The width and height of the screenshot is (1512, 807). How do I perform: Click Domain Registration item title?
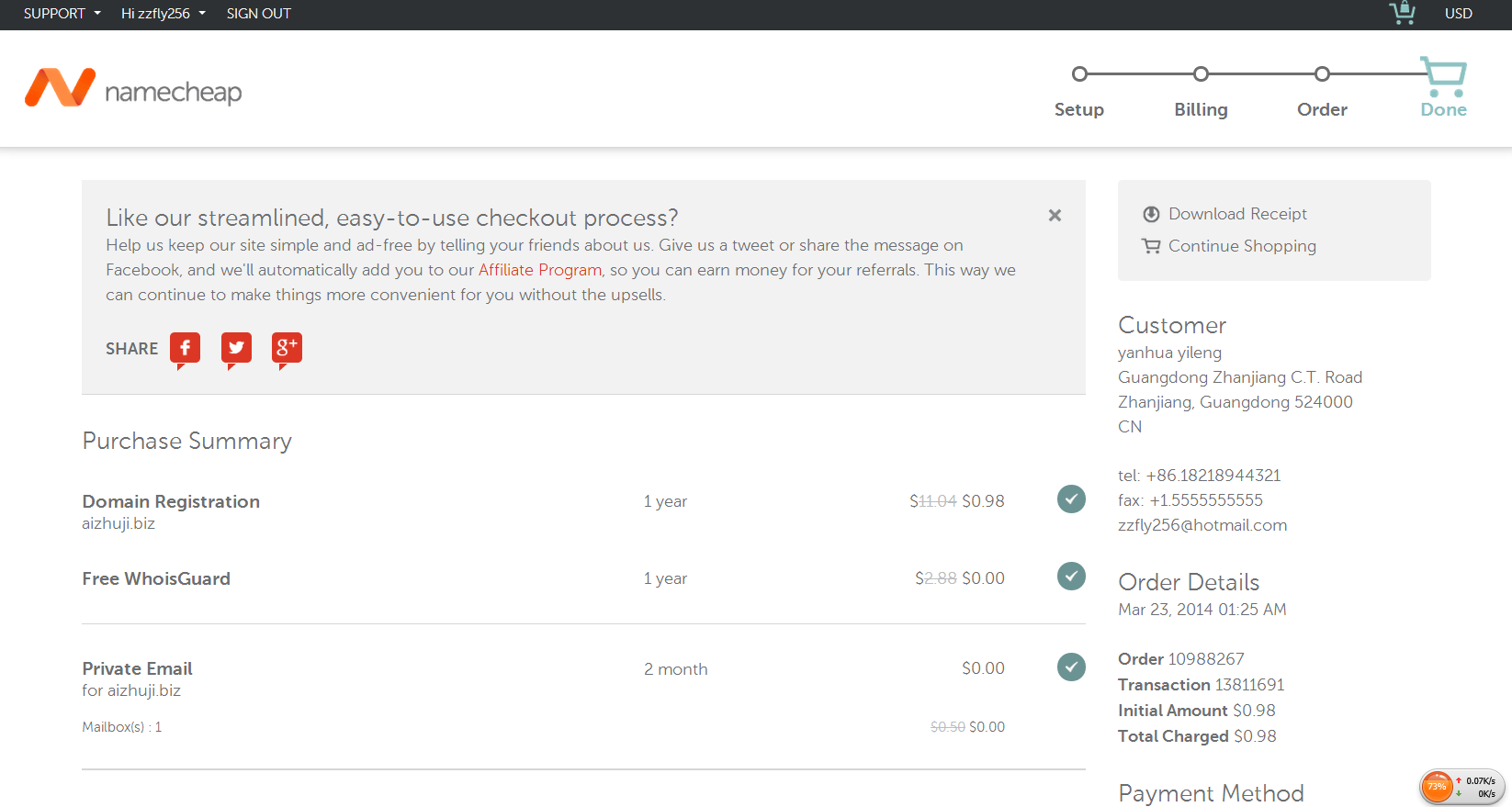(171, 501)
